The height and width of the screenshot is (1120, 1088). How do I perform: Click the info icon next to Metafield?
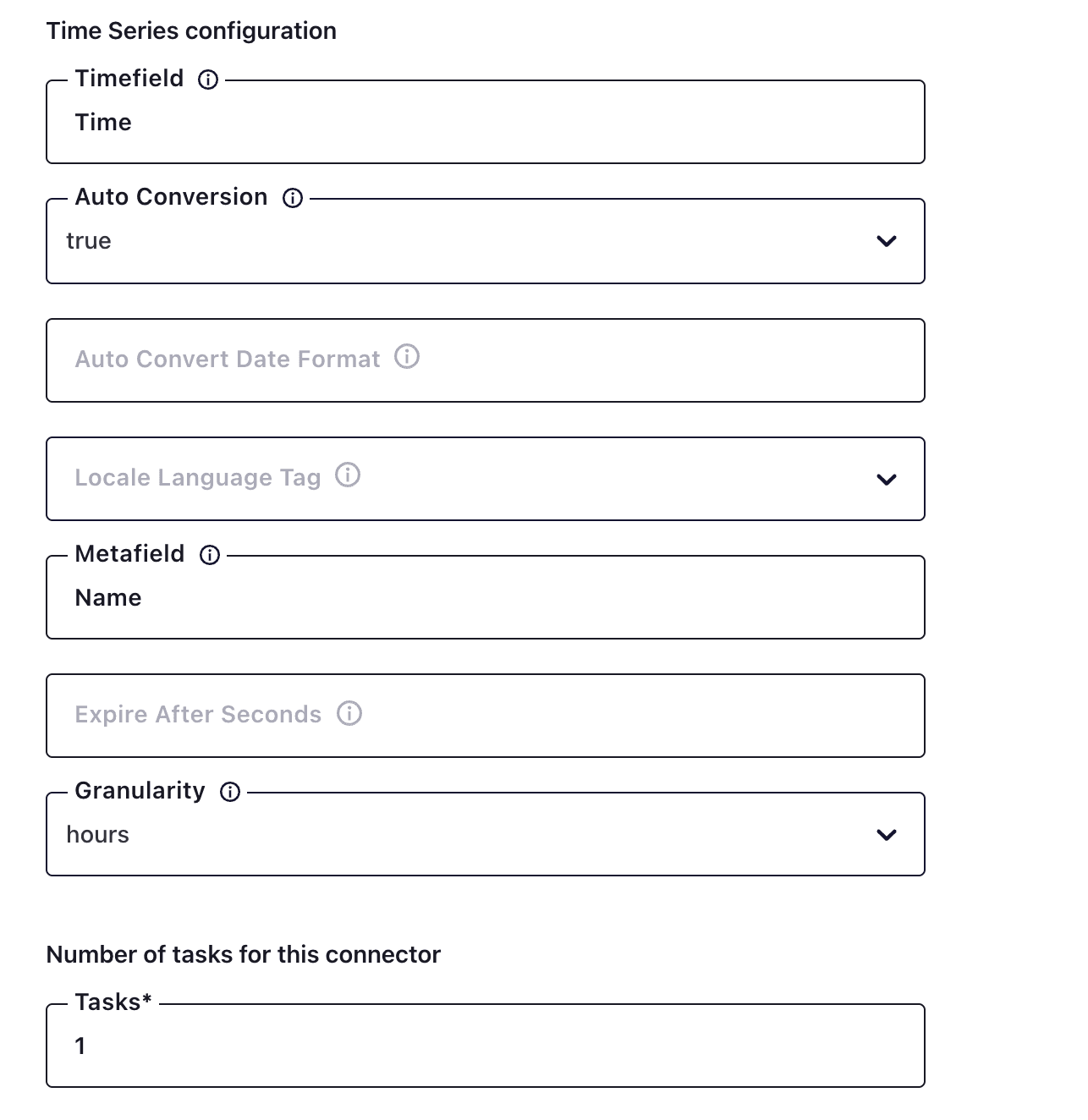209,555
